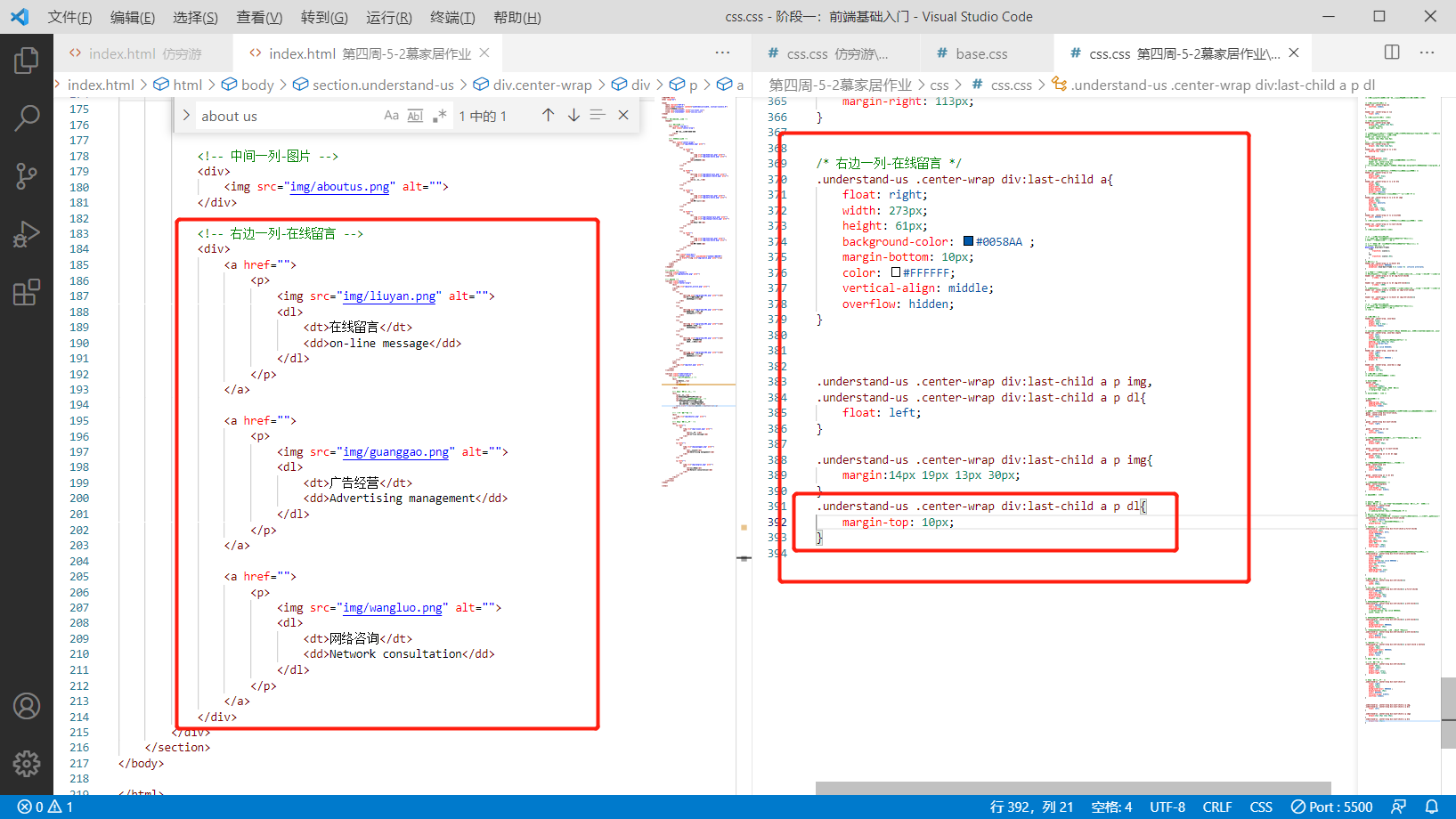This screenshot has width=1456, height=819.
Task: Open img/wangluo.png link in code
Action: point(393,607)
